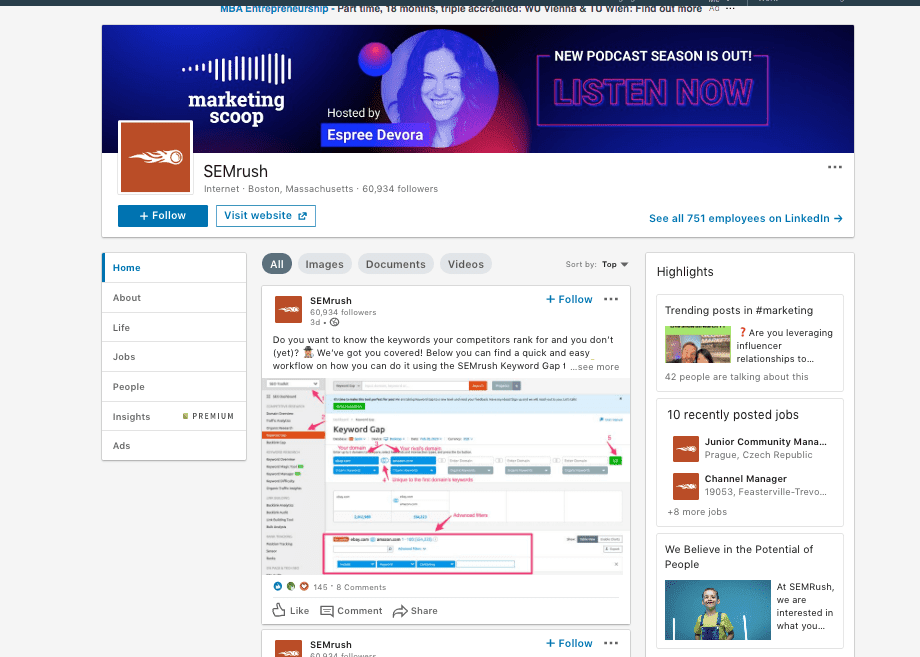
Task: Click the SEMrush name on the first post
Action: [331, 300]
